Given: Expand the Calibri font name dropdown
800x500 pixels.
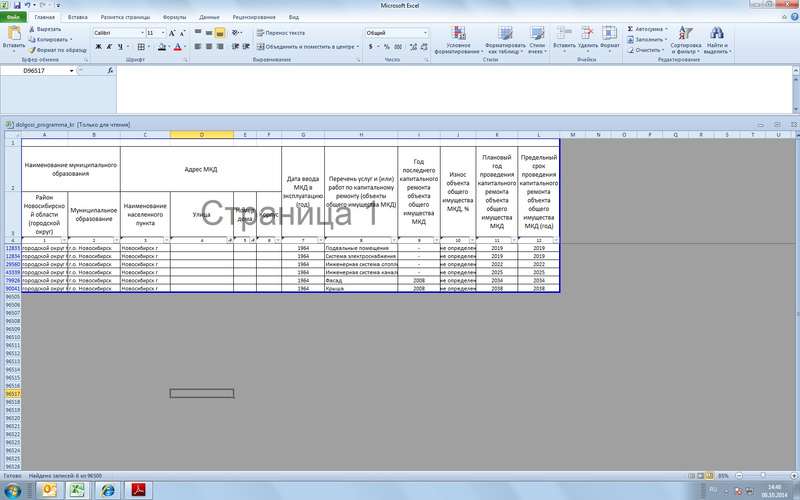Looking at the screenshot, I should click(x=141, y=33).
